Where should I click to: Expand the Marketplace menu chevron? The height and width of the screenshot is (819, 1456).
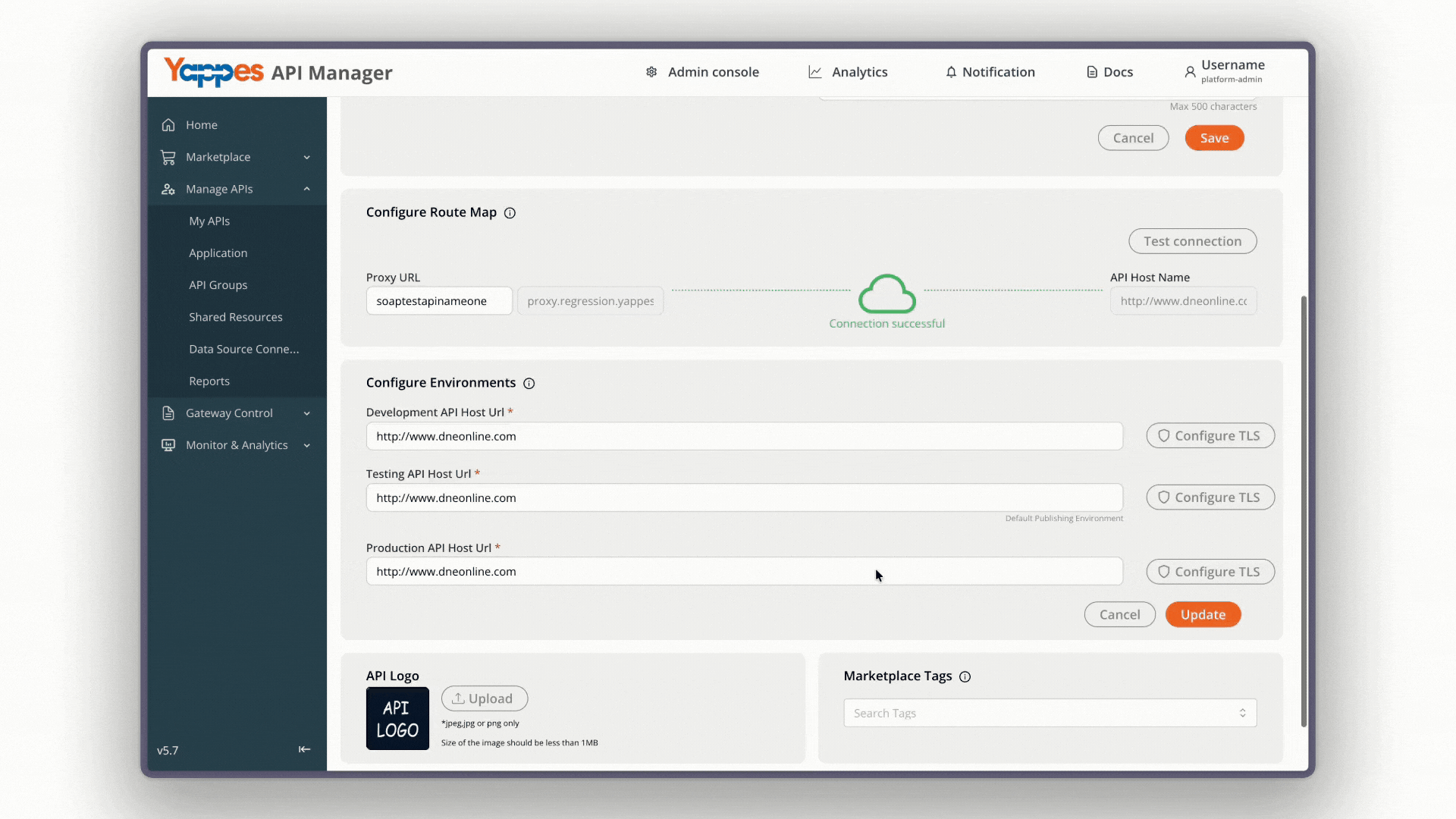click(x=307, y=157)
